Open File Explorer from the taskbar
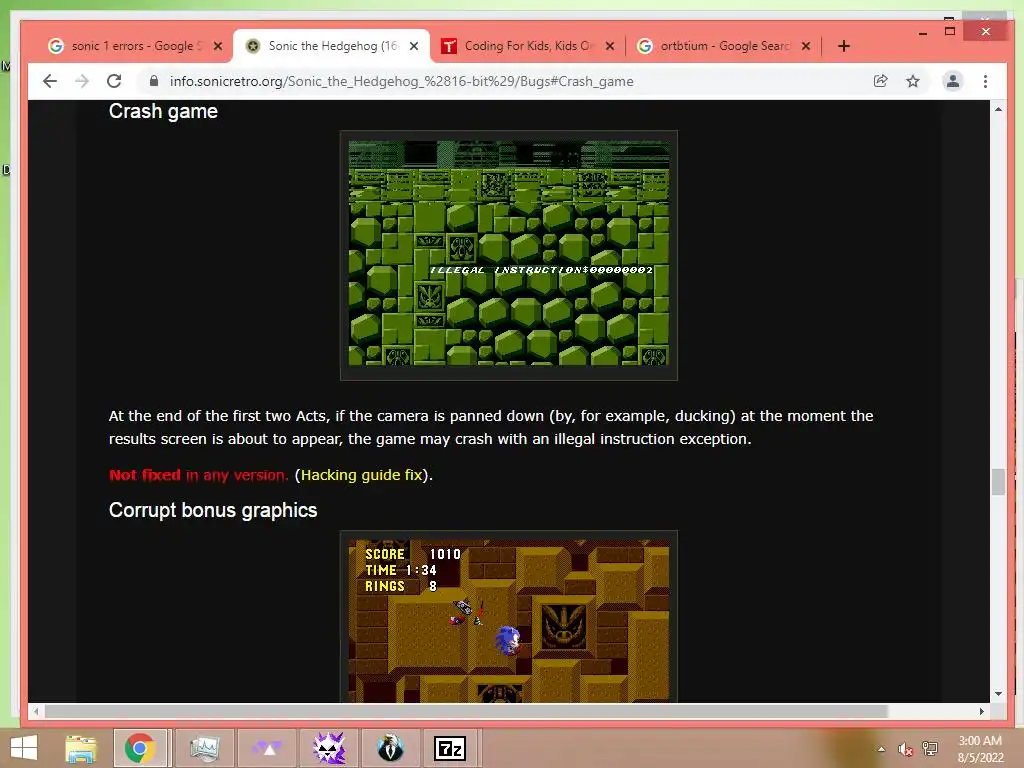This screenshot has height=768, width=1024. tap(81, 748)
